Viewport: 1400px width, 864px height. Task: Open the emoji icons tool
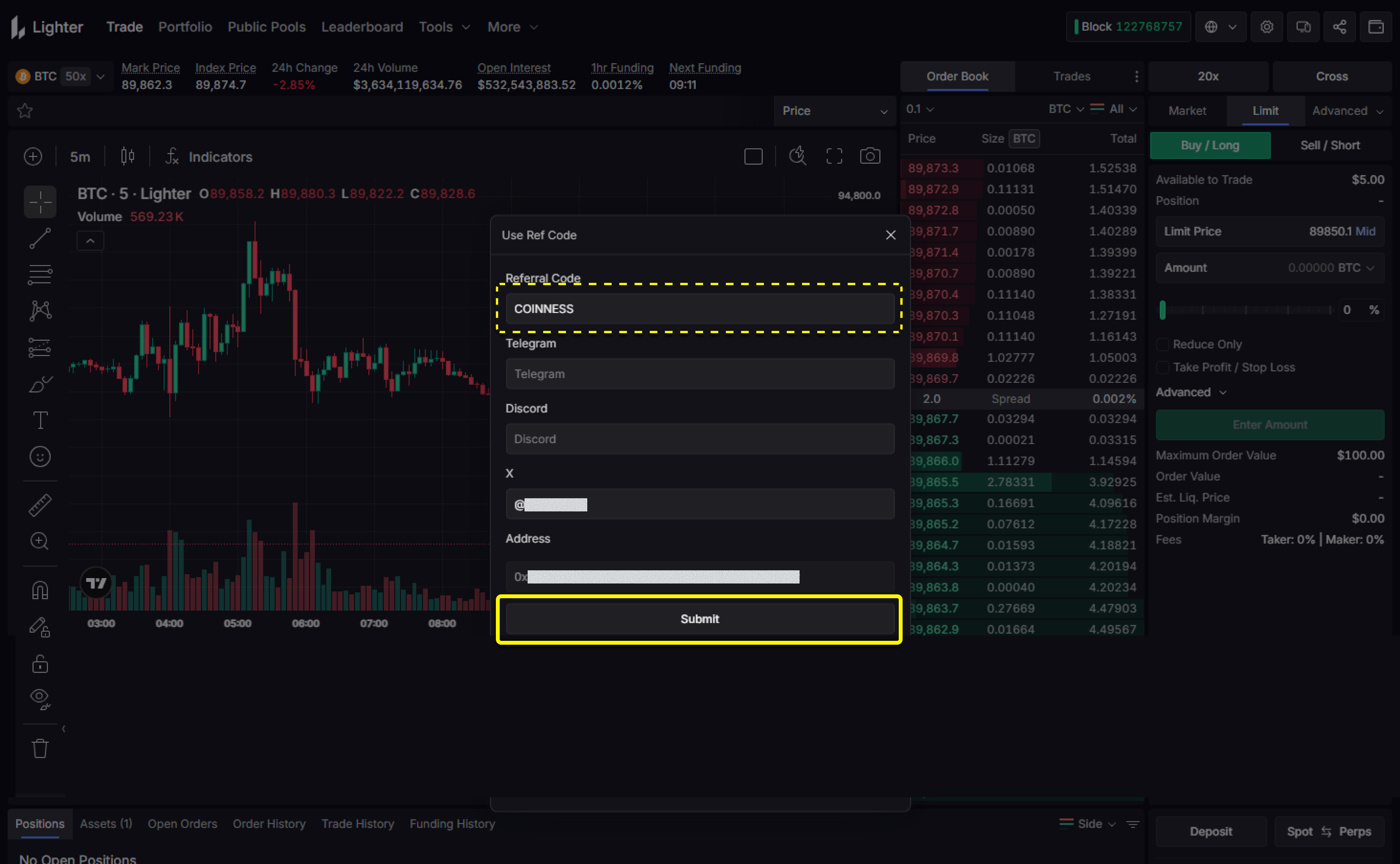tap(40, 456)
